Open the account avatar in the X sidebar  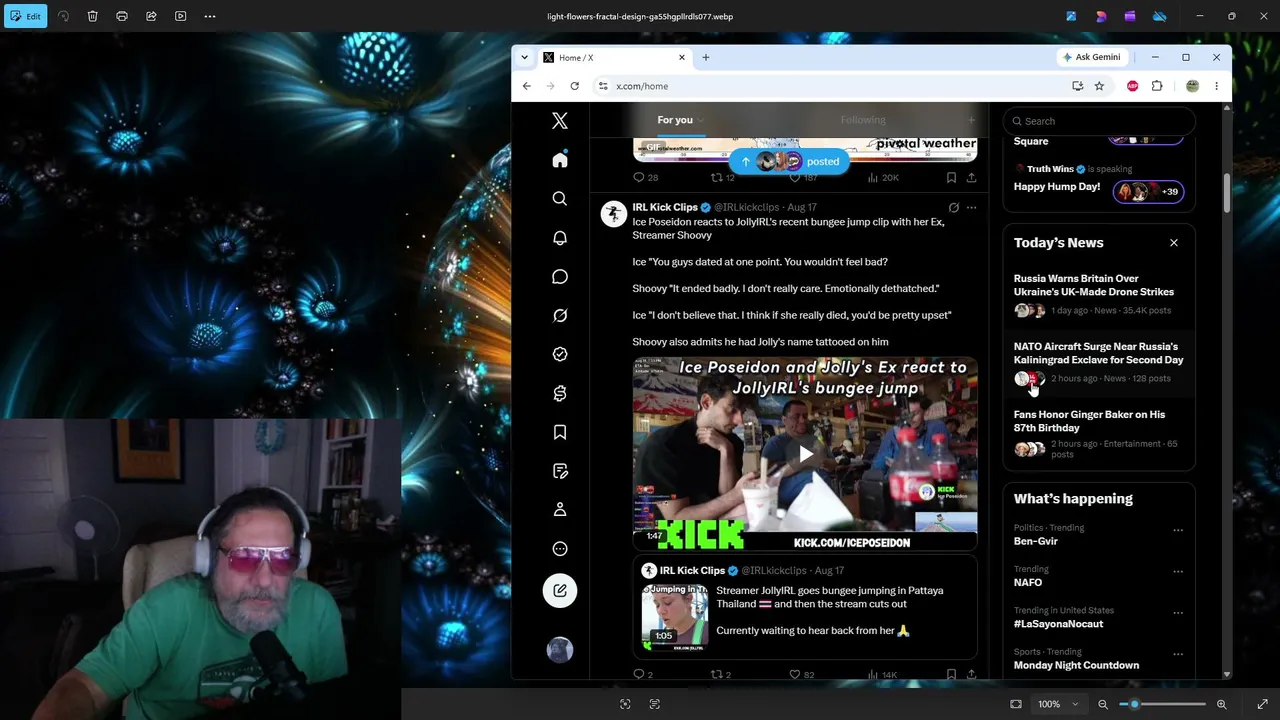pyautogui.click(x=560, y=650)
